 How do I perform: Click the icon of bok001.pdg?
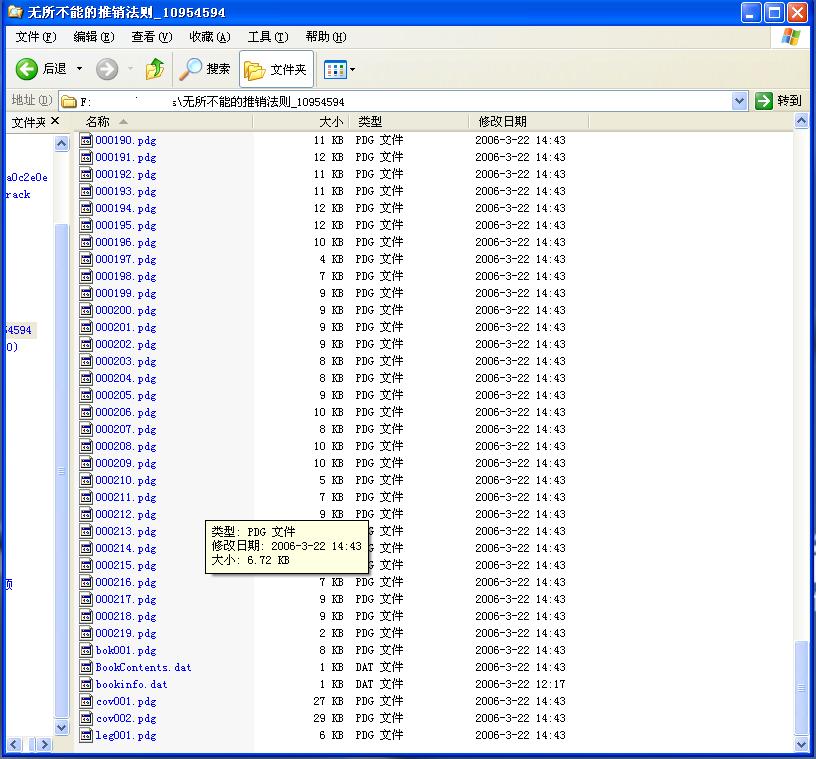click(x=86, y=650)
